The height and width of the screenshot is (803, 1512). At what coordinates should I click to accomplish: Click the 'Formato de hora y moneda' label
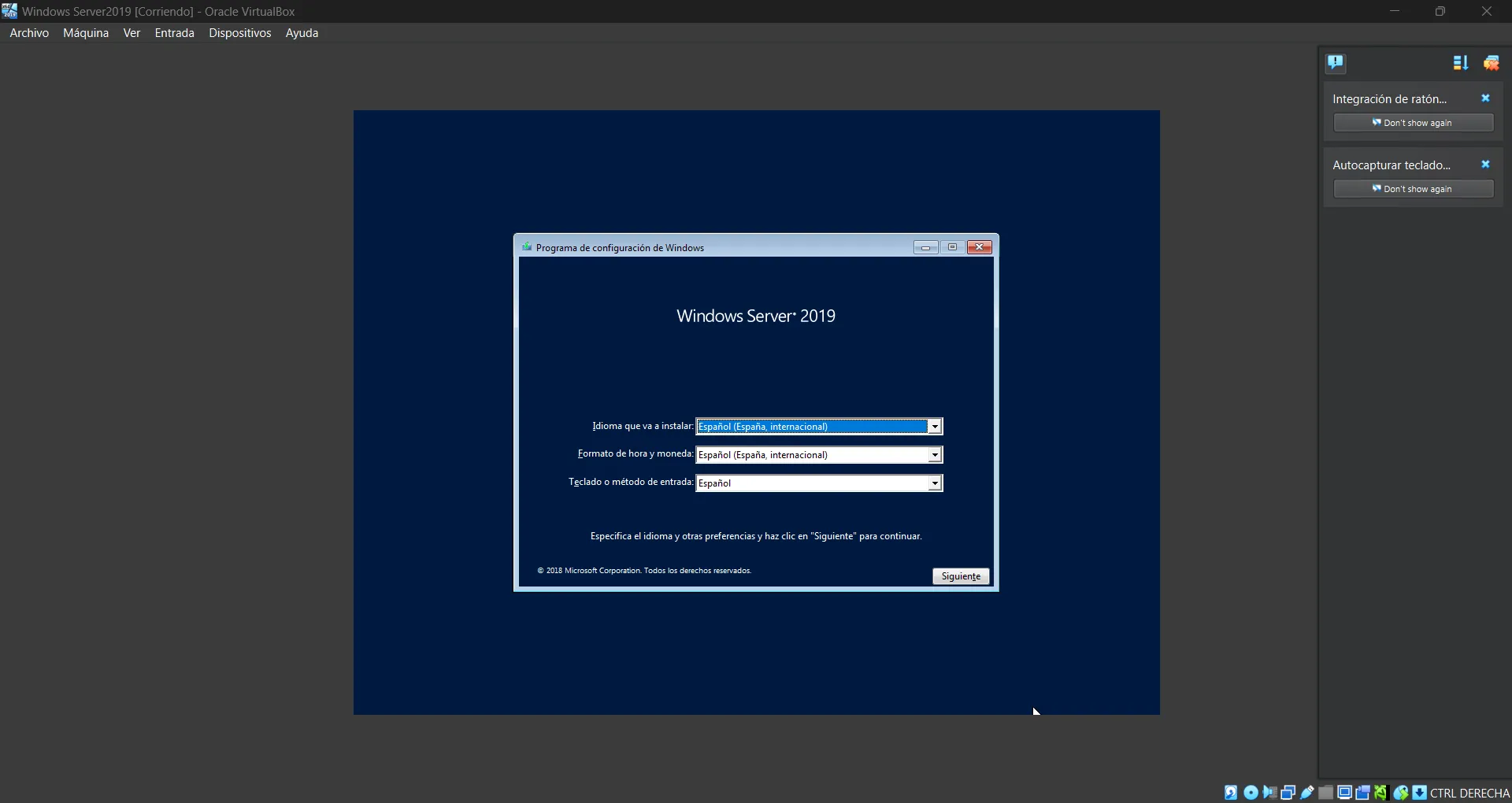(636, 453)
